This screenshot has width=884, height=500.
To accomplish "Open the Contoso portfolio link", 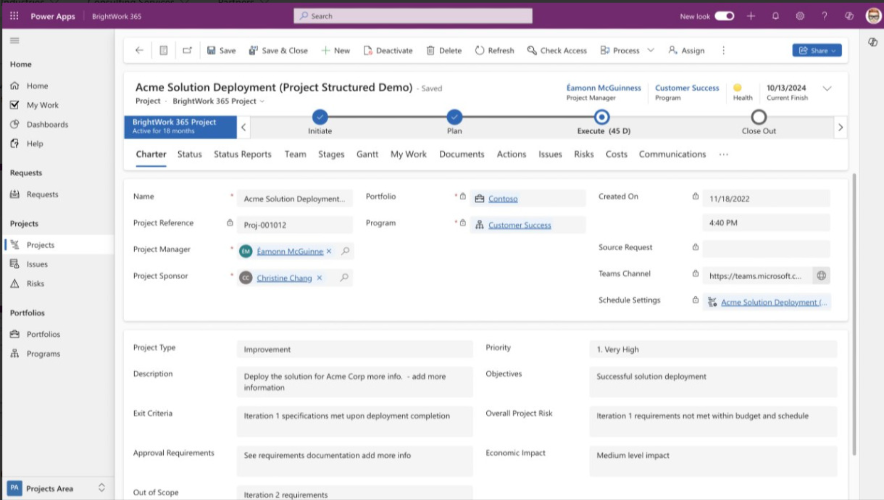I will coord(503,198).
